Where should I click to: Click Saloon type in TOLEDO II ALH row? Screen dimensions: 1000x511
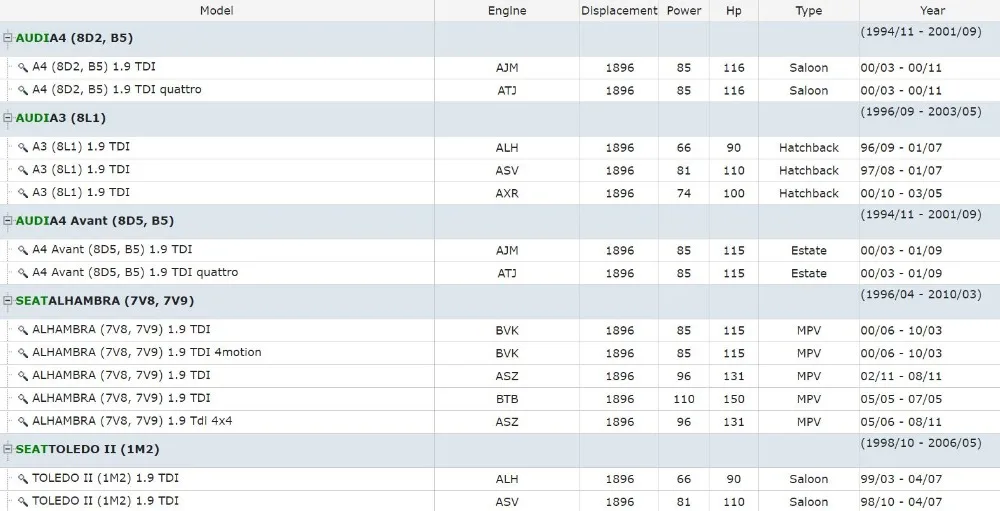809,479
